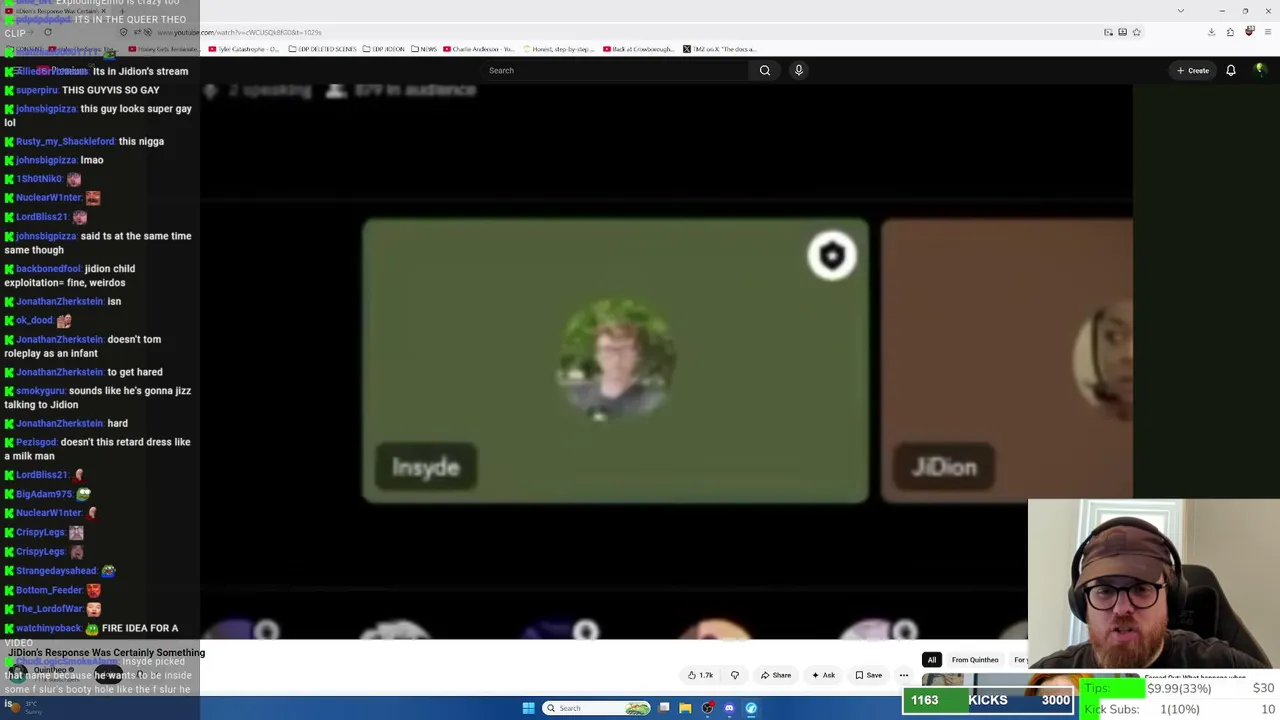Share the video
The width and height of the screenshot is (1280, 720).
pyautogui.click(x=776, y=675)
